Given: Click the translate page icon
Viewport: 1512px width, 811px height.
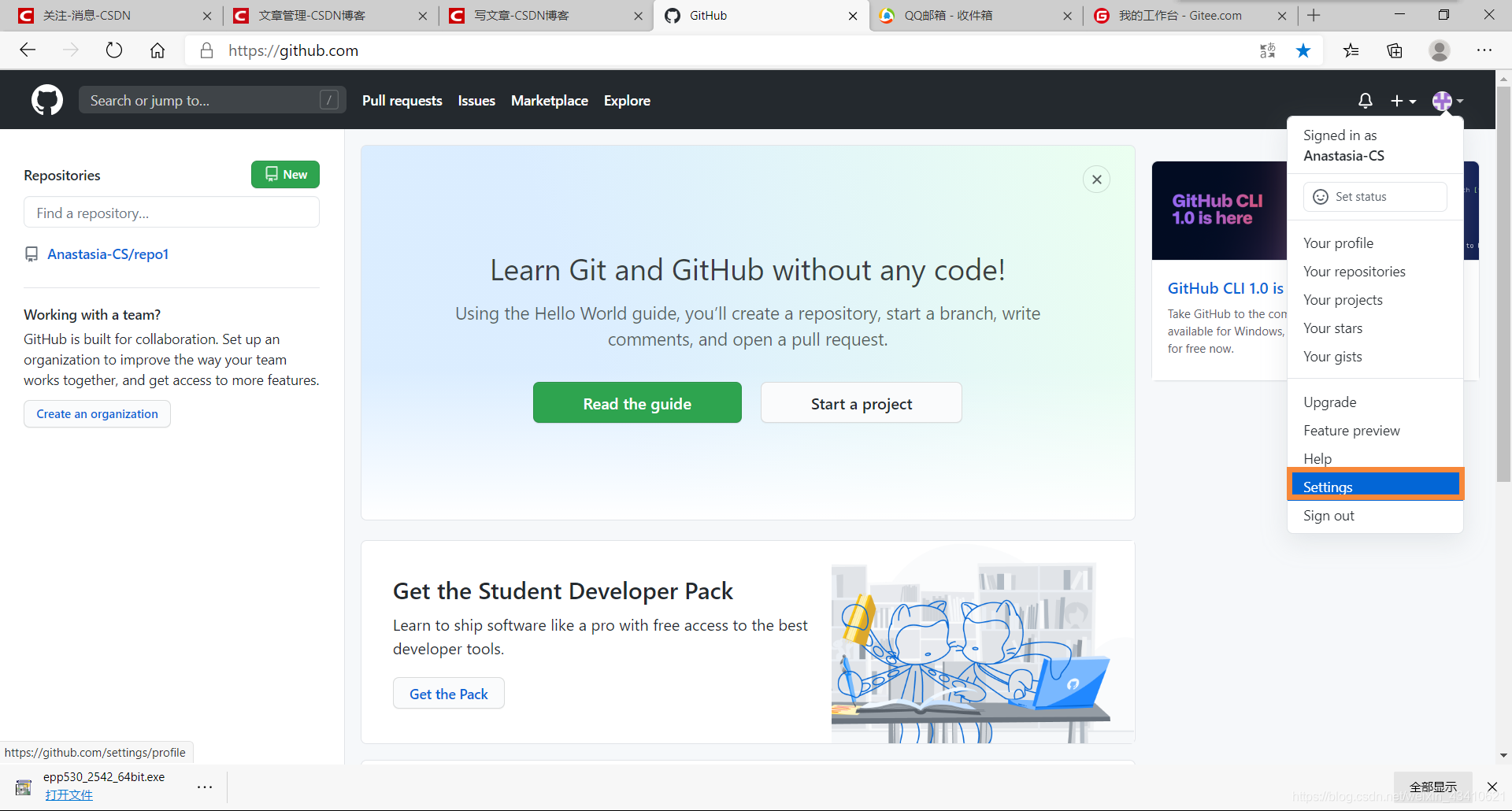Looking at the screenshot, I should pos(1267,50).
